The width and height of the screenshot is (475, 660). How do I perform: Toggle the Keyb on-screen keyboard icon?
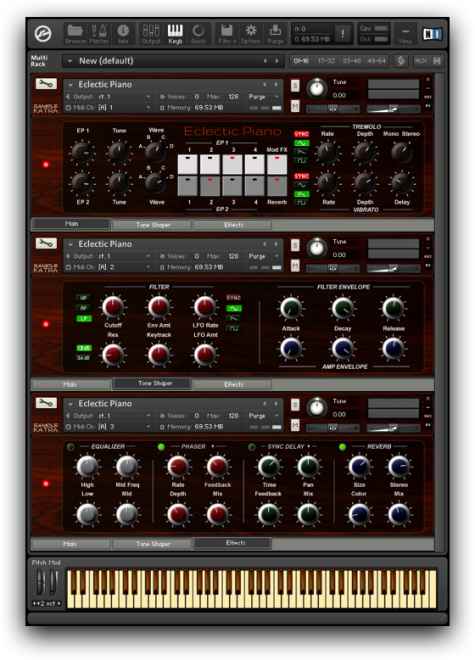tap(175, 34)
